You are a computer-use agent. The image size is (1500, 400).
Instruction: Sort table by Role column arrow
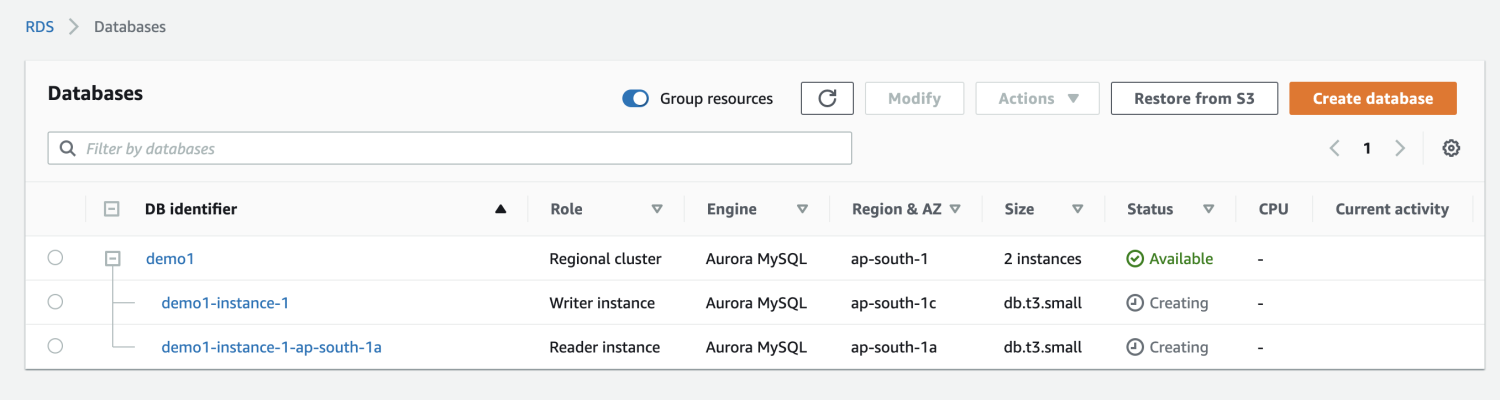pos(657,209)
